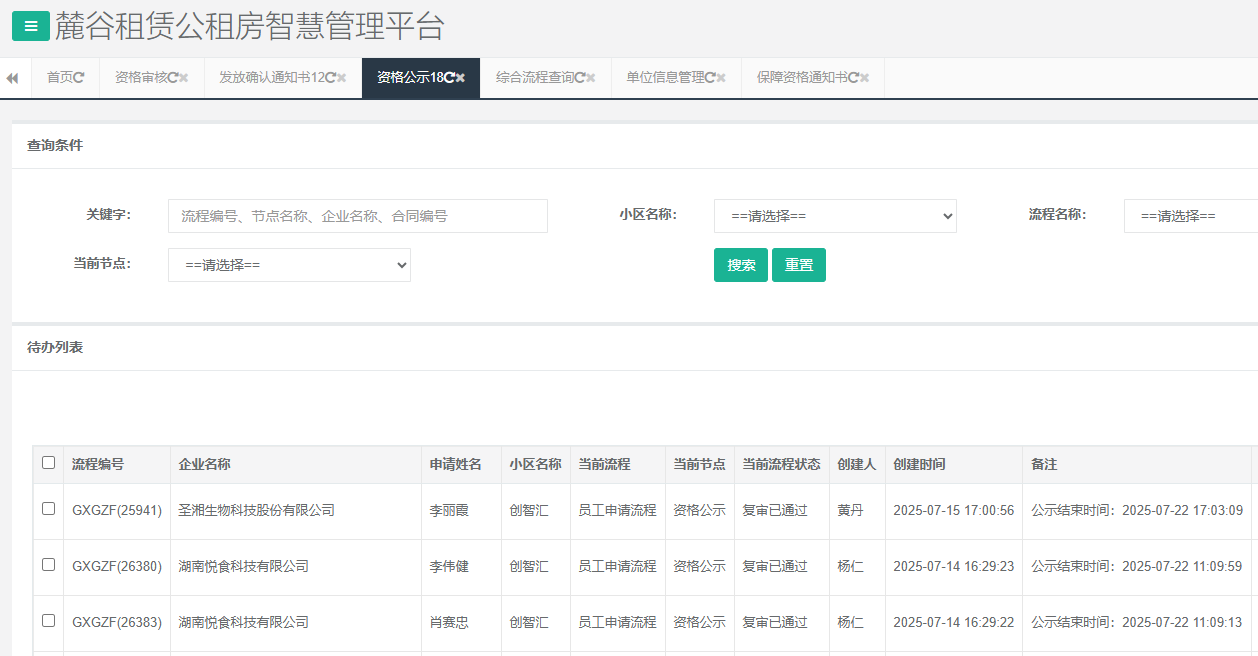
Task: Open the 流程名称 select box
Action: (x=1190, y=216)
